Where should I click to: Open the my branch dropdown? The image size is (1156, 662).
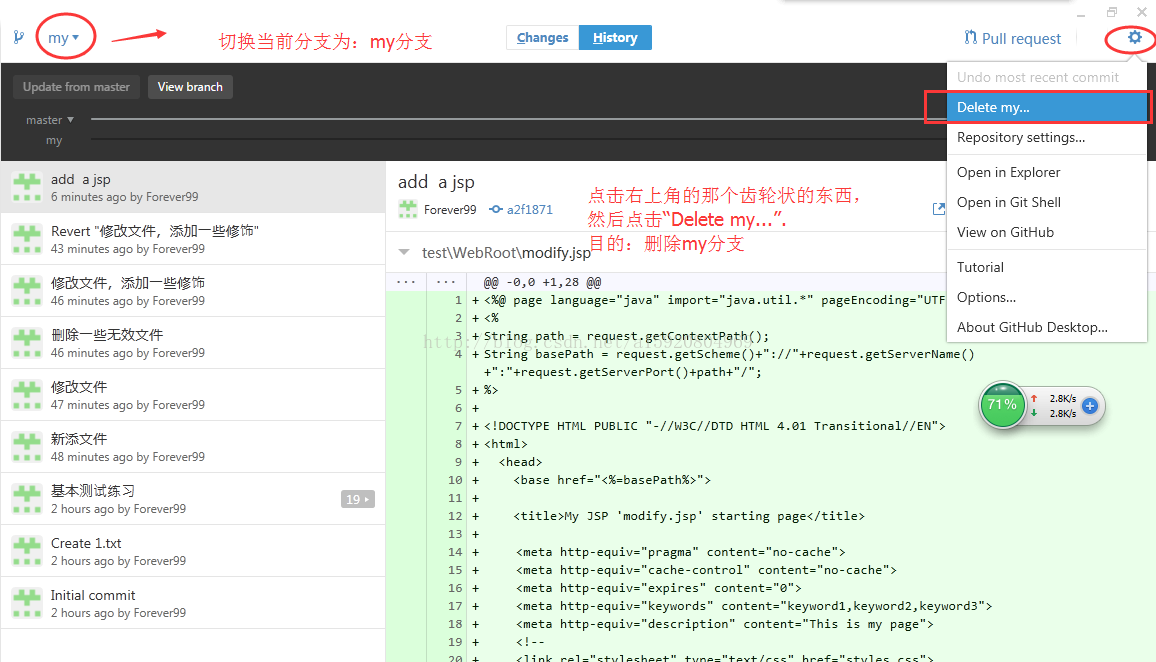click(x=63, y=38)
